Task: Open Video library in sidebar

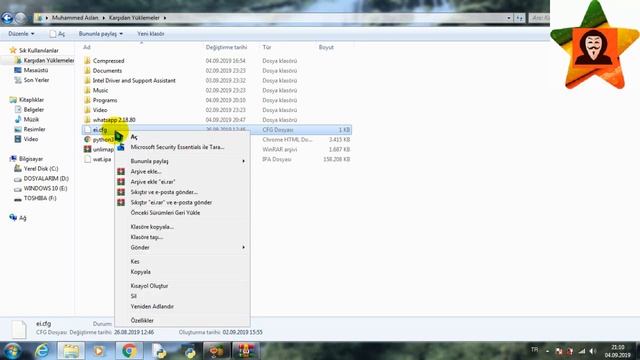Action: [31, 139]
